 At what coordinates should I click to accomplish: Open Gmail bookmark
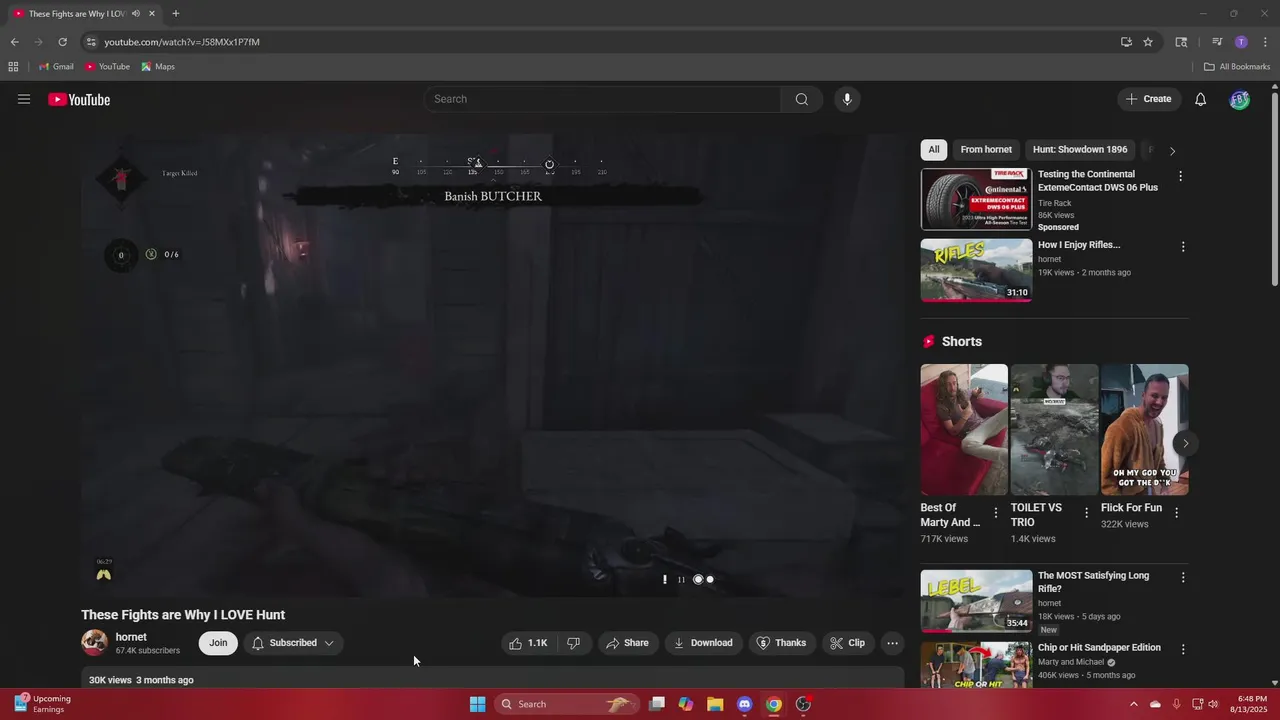pyautogui.click(x=56, y=67)
